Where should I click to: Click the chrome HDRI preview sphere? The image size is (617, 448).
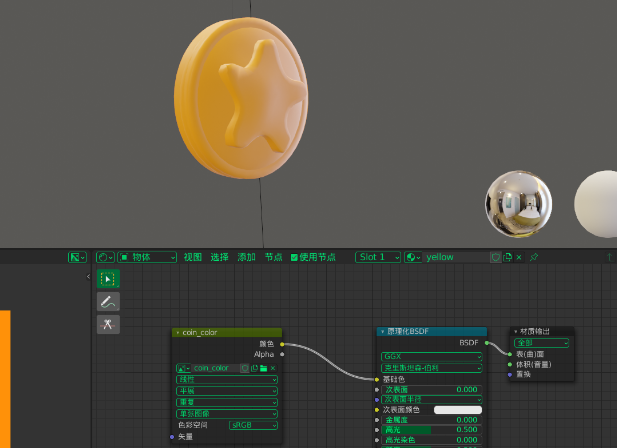click(519, 204)
